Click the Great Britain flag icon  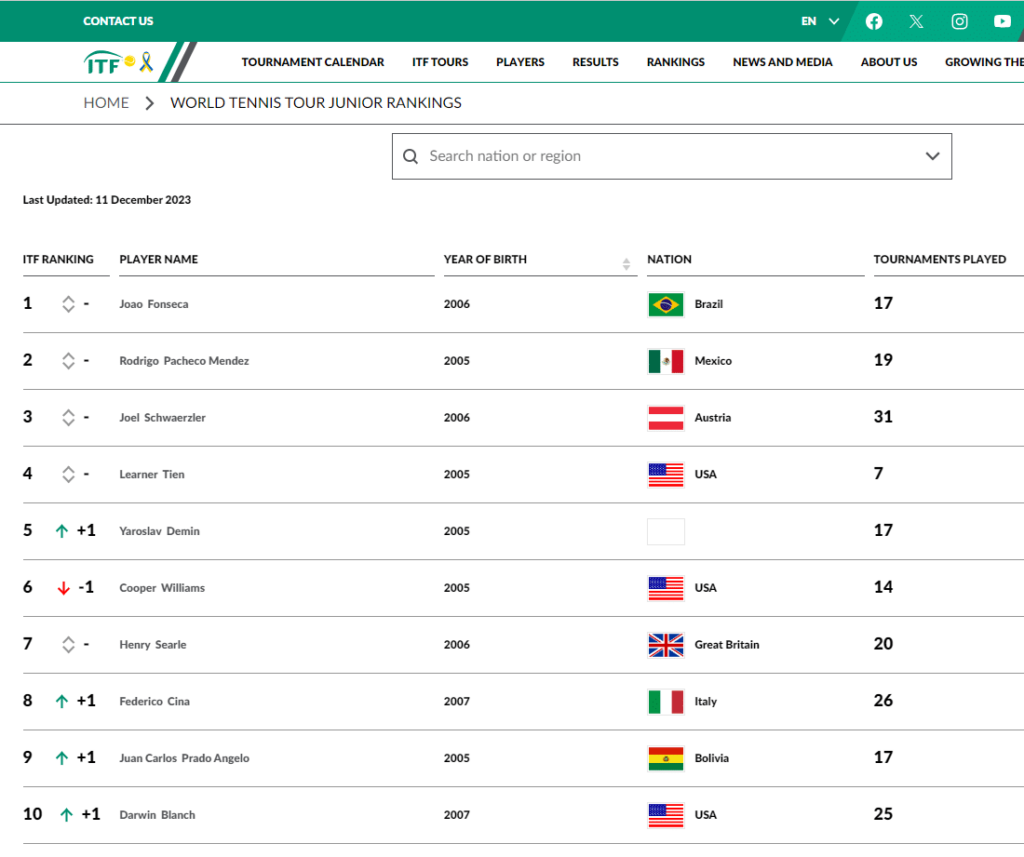pos(665,645)
